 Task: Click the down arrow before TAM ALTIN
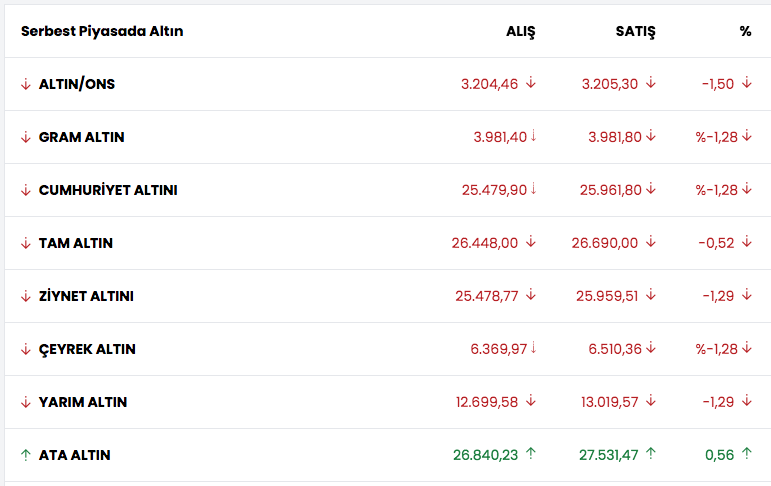pos(26,243)
